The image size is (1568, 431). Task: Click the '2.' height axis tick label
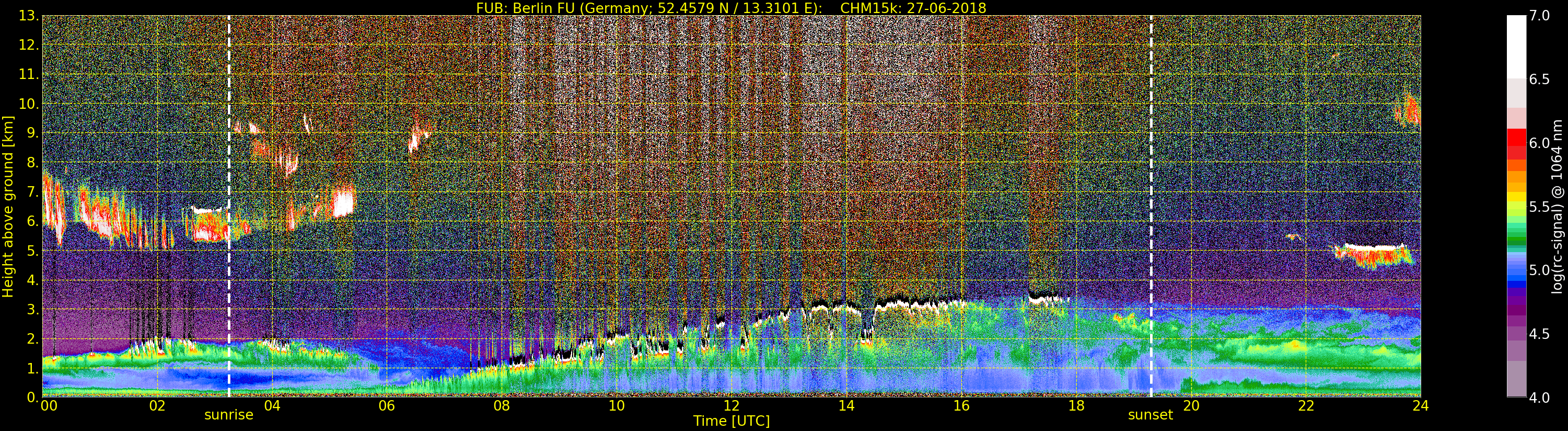click(x=32, y=338)
